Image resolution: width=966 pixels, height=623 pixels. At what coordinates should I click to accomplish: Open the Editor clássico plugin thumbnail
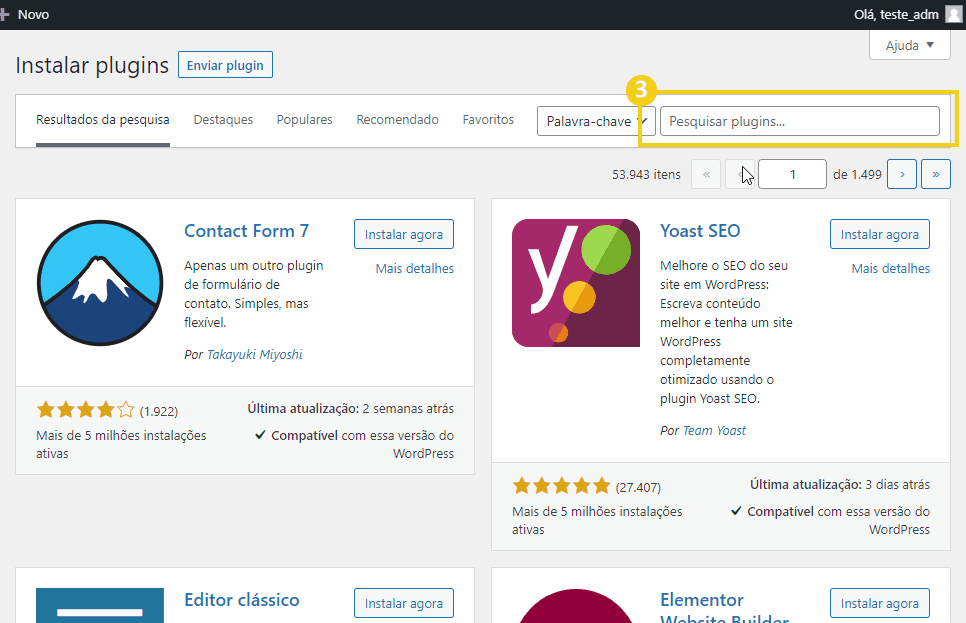point(100,605)
